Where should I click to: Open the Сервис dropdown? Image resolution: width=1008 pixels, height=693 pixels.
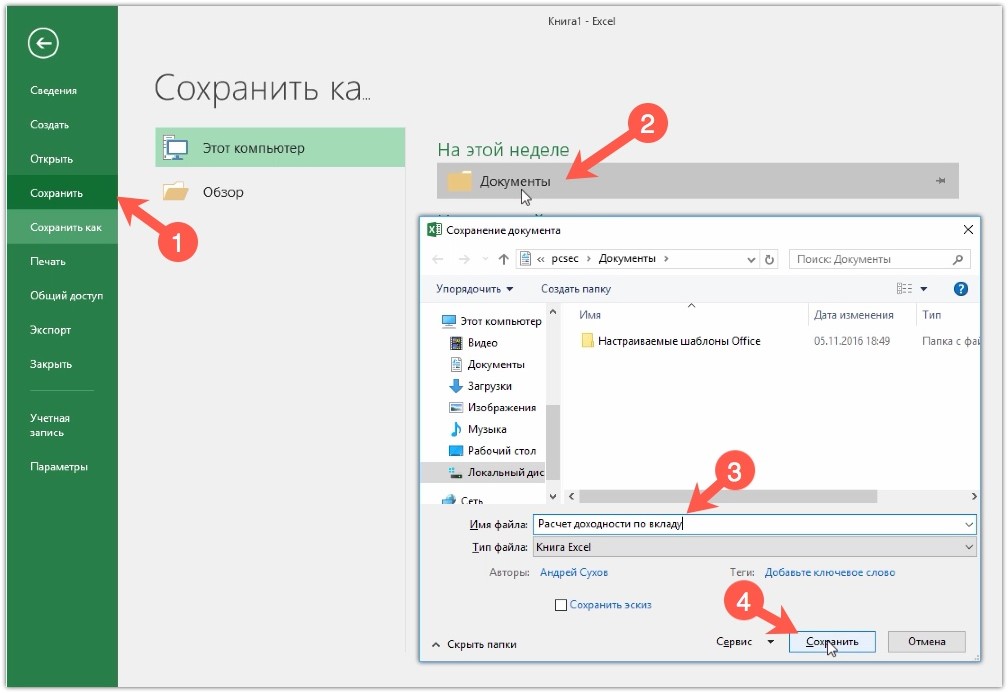click(744, 642)
